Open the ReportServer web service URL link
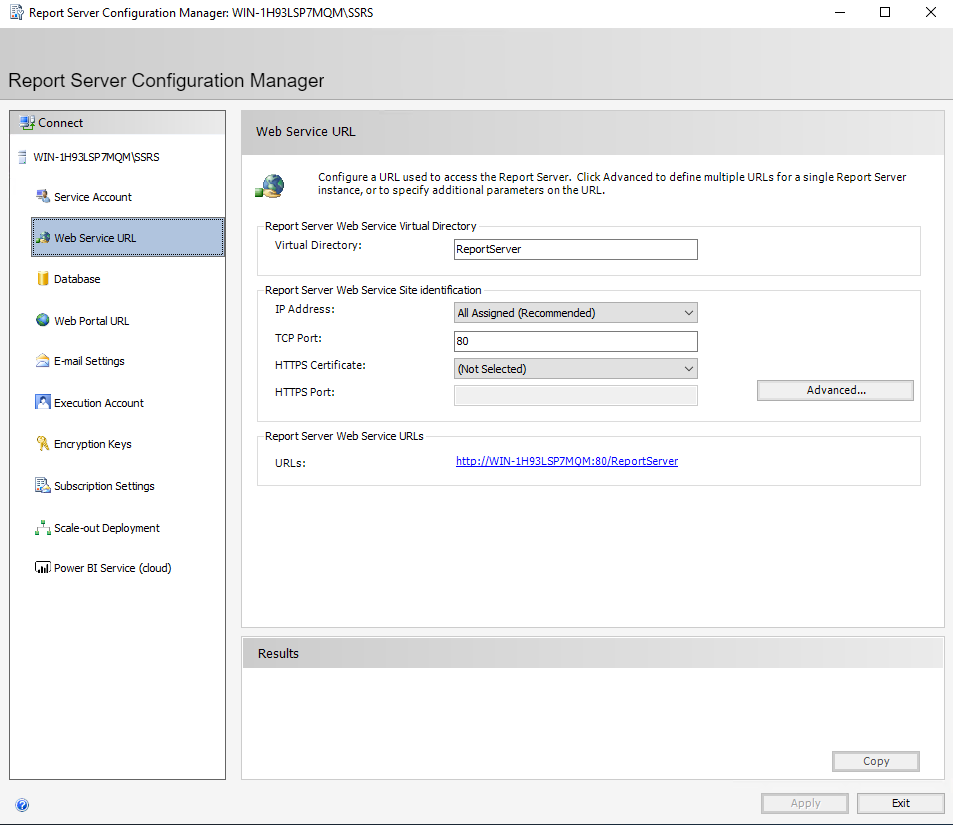 (566, 461)
